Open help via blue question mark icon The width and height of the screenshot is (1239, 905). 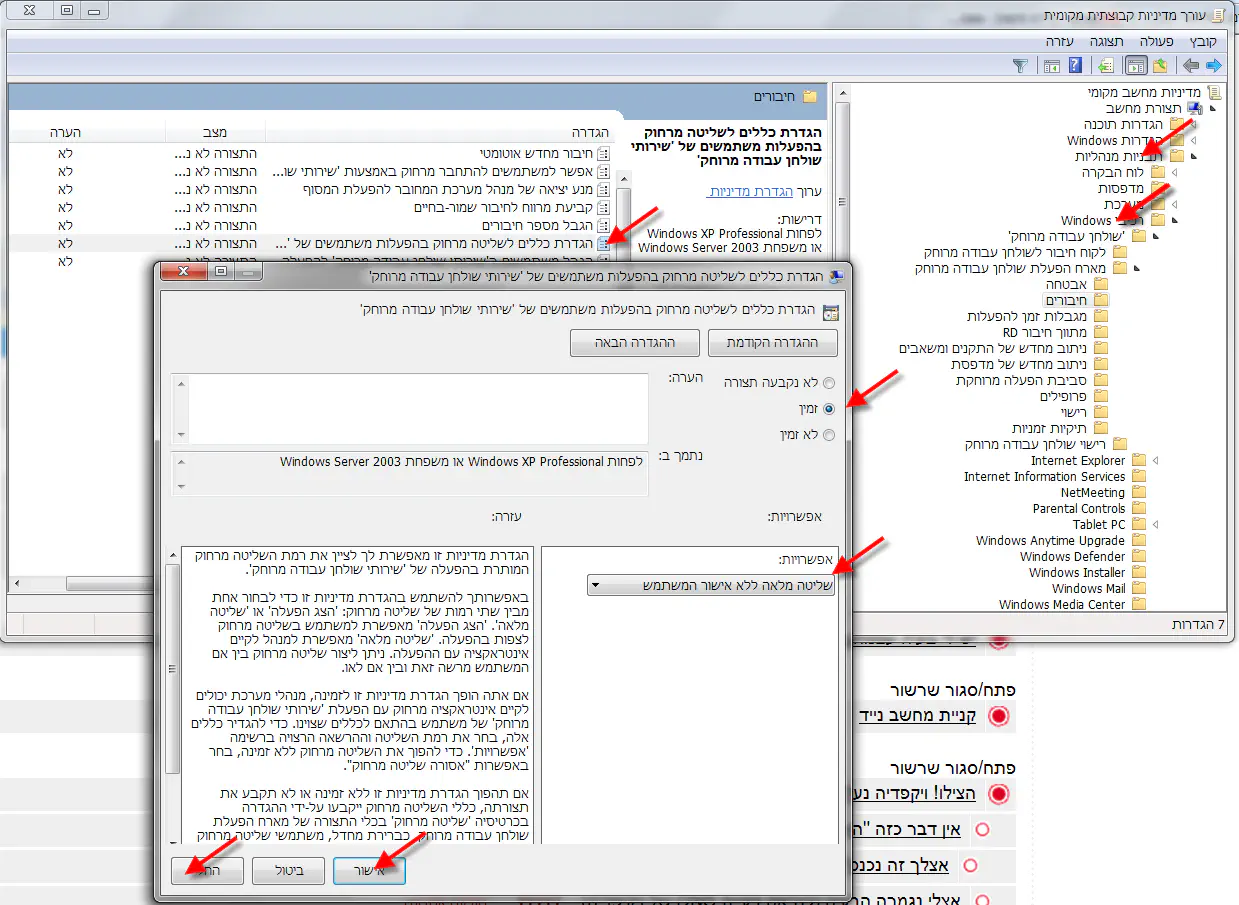(x=1075, y=66)
